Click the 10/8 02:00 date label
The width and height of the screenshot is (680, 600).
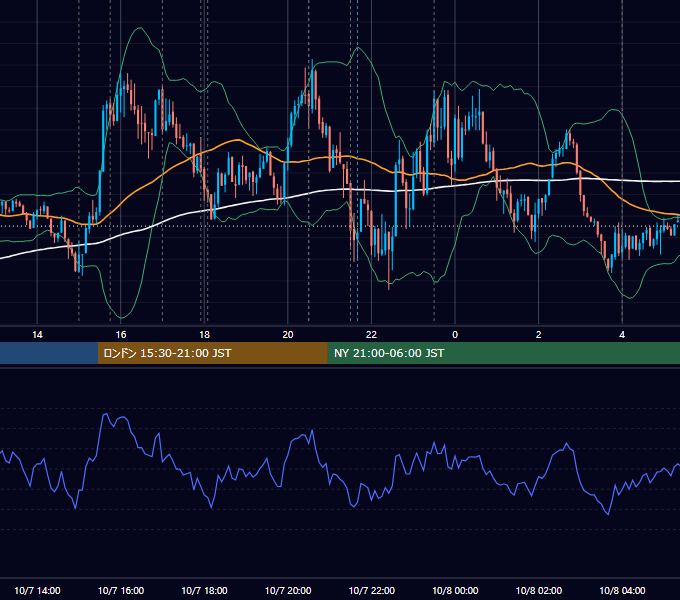click(x=539, y=590)
